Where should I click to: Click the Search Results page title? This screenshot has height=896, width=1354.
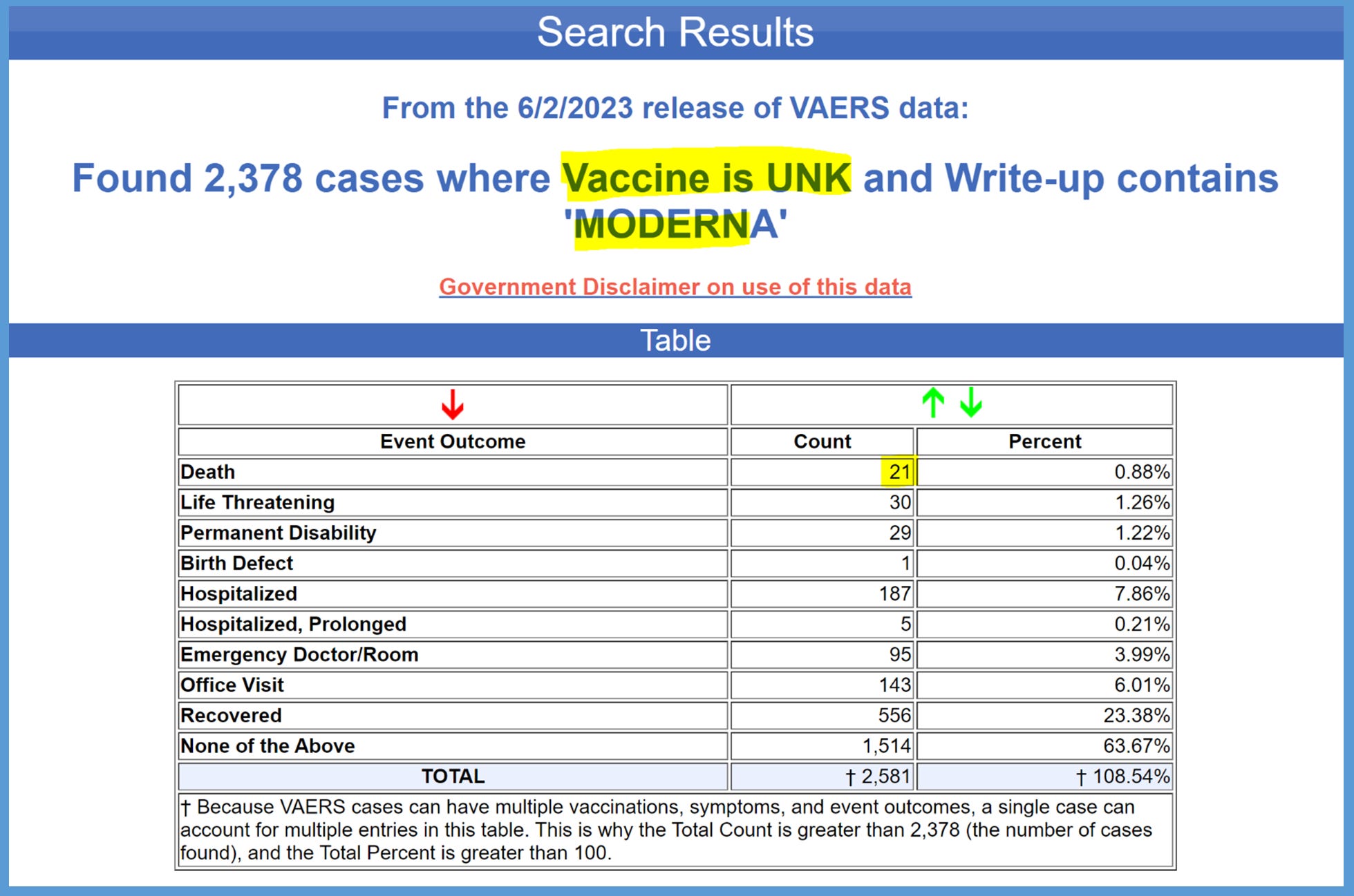point(675,32)
